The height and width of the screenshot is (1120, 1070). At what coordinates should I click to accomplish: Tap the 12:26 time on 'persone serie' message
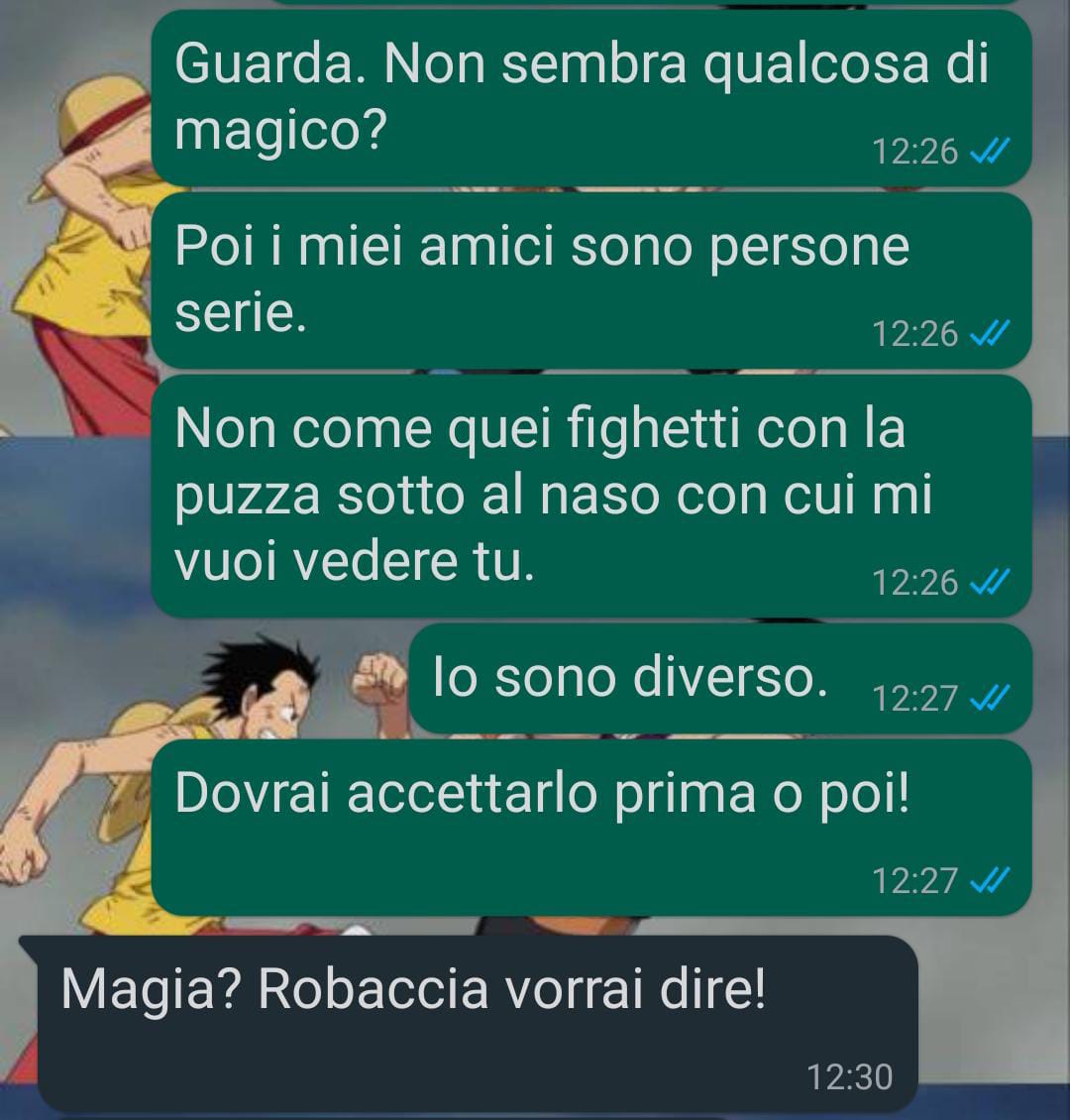point(914,334)
